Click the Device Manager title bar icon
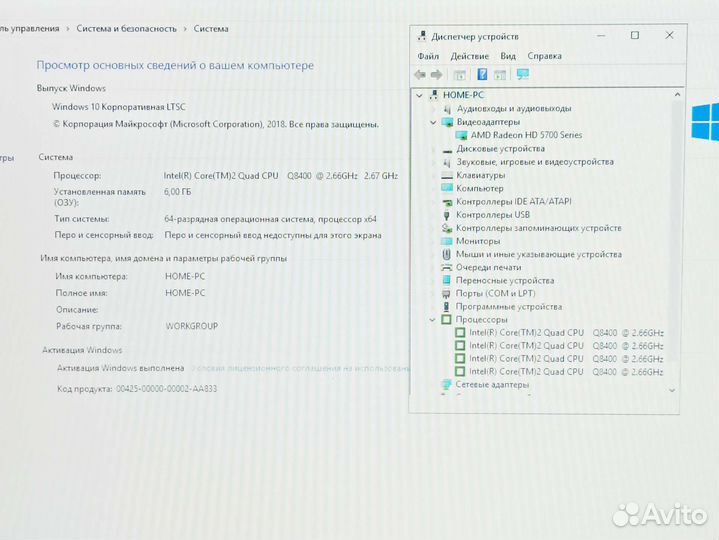The image size is (719, 540). tap(421, 36)
